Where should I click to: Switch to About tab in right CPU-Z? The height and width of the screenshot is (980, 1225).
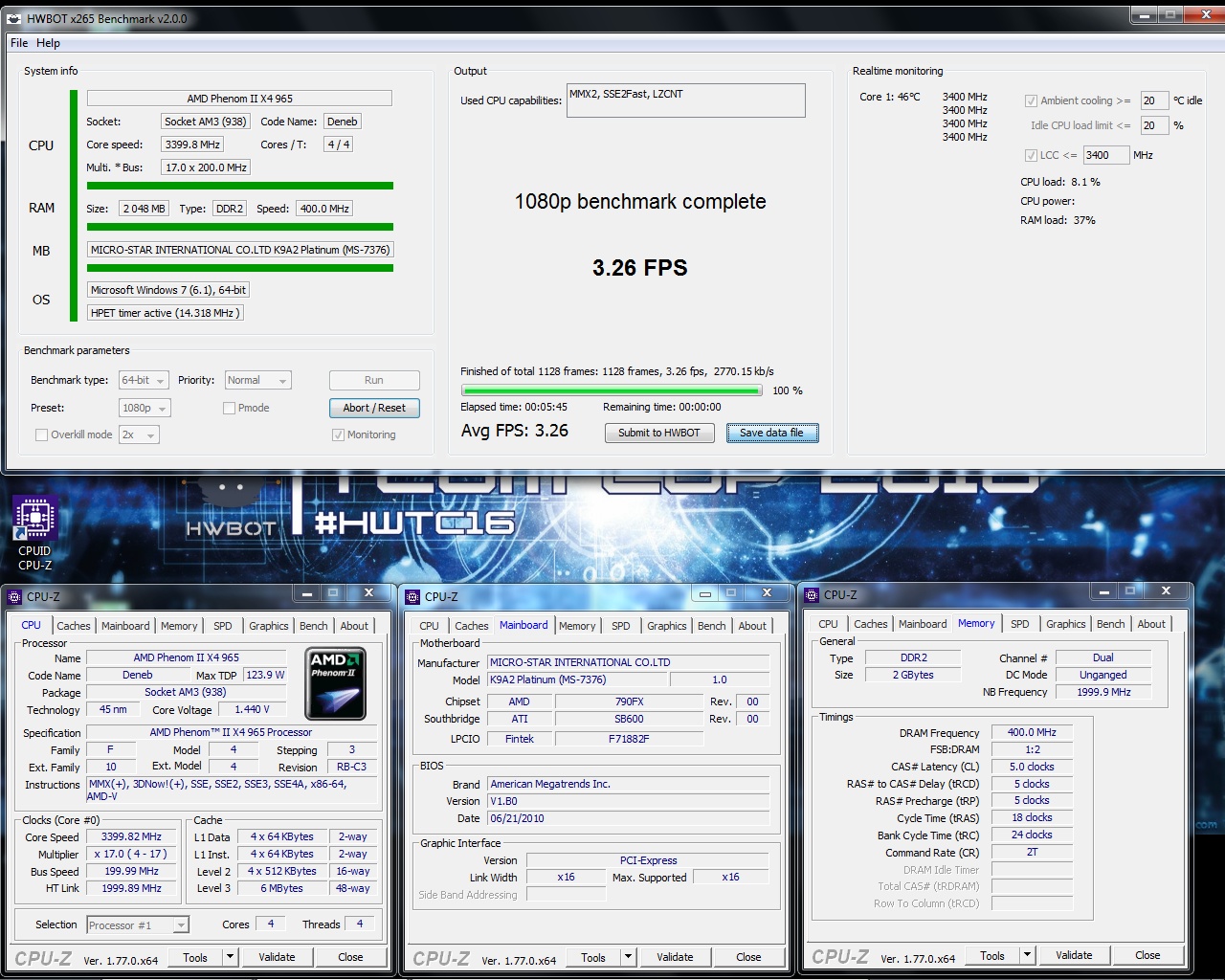1151,624
